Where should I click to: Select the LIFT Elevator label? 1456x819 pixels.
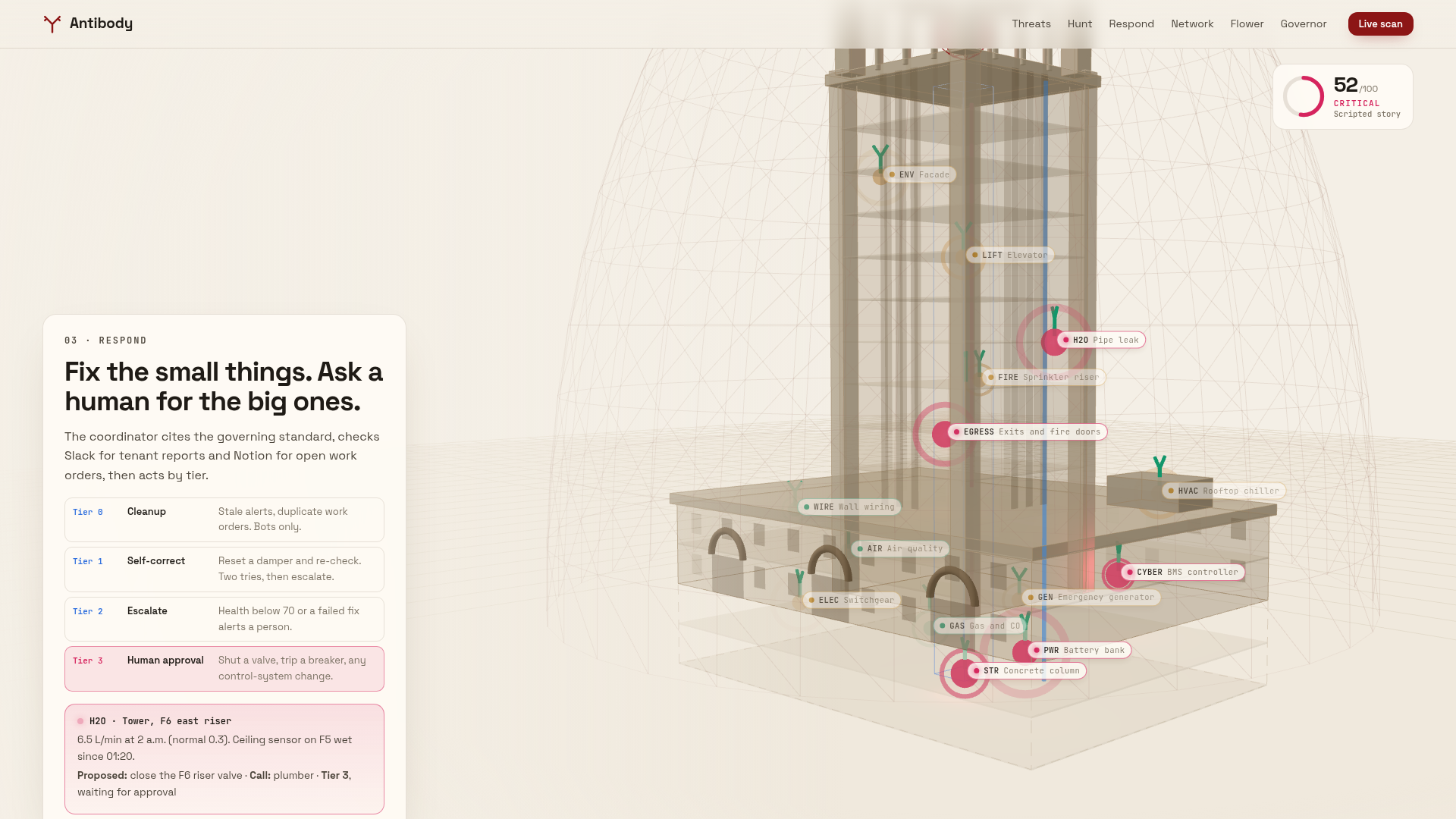click(1010, 255)
